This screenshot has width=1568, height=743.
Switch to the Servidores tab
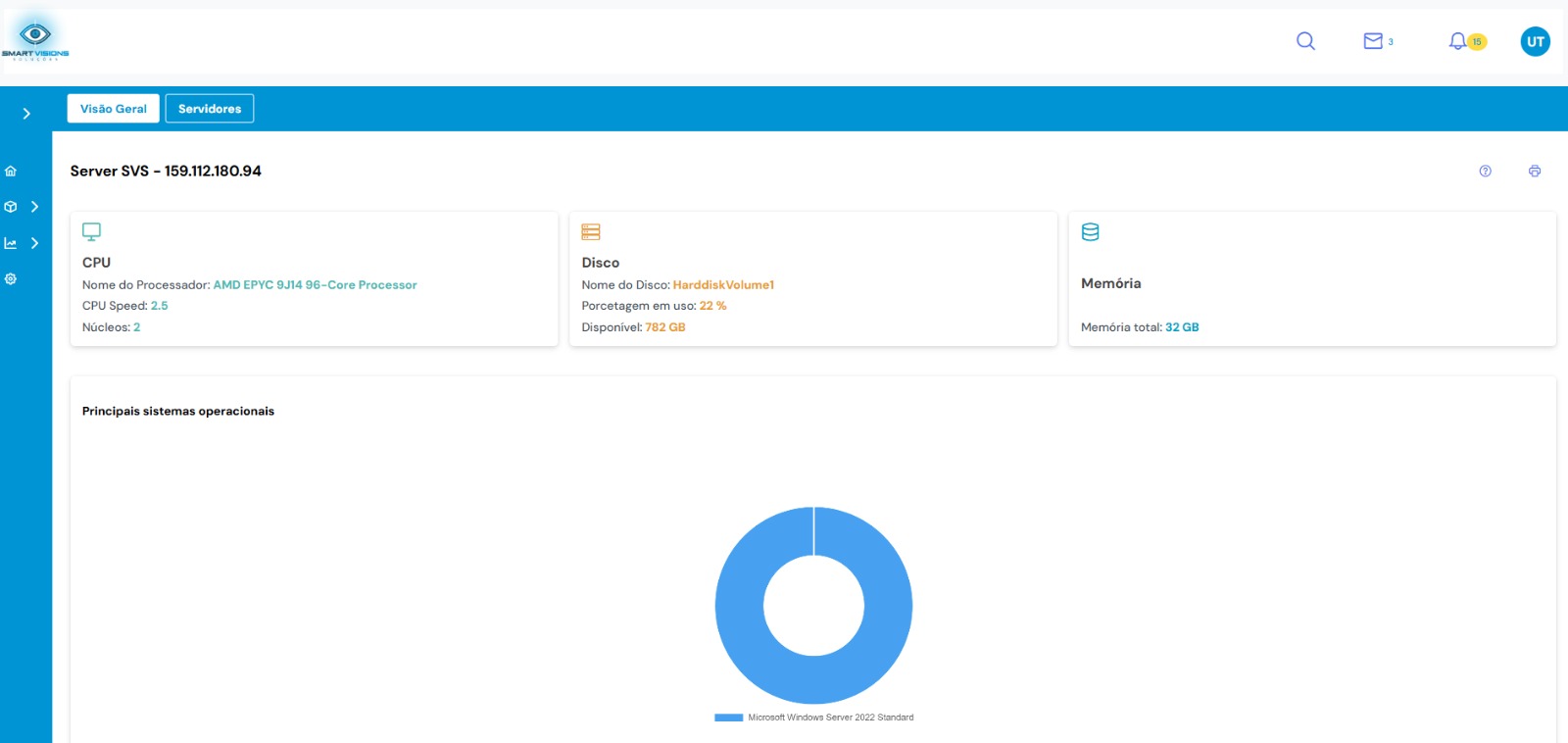[210, 109]
